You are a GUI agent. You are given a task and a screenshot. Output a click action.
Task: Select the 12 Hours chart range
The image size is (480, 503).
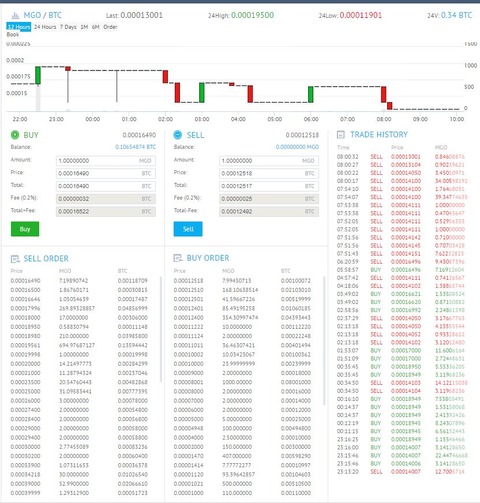point(19,27)
